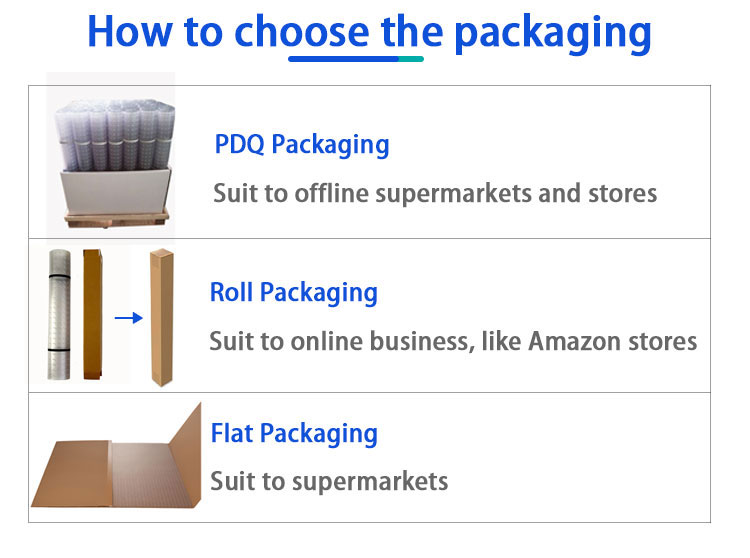The width and height of the screenshot is (750, 558).
Task: Click the transparent mat inside flat carton
Action: coord(153,475)
